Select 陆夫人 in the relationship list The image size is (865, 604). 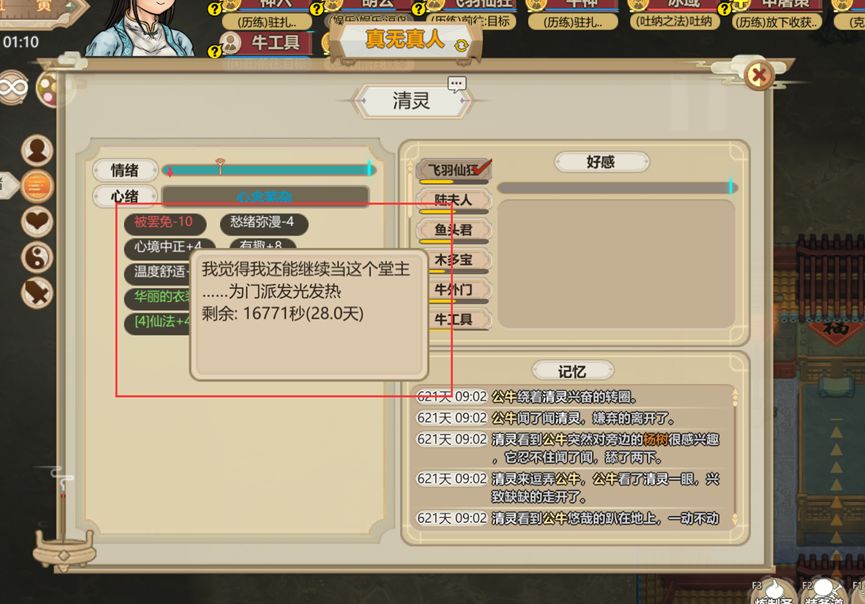click(453, 200)
